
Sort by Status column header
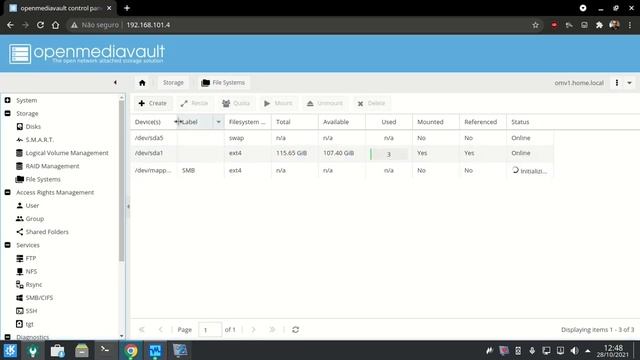click(530, 122)
